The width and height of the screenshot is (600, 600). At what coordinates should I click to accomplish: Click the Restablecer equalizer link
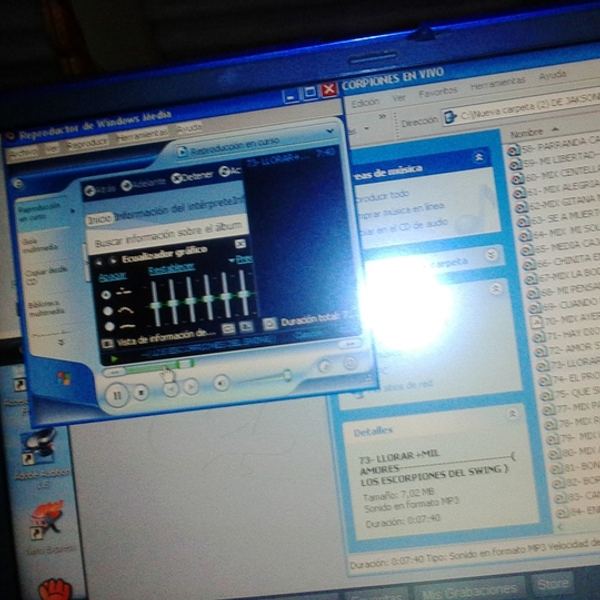(x=172, y=269)
